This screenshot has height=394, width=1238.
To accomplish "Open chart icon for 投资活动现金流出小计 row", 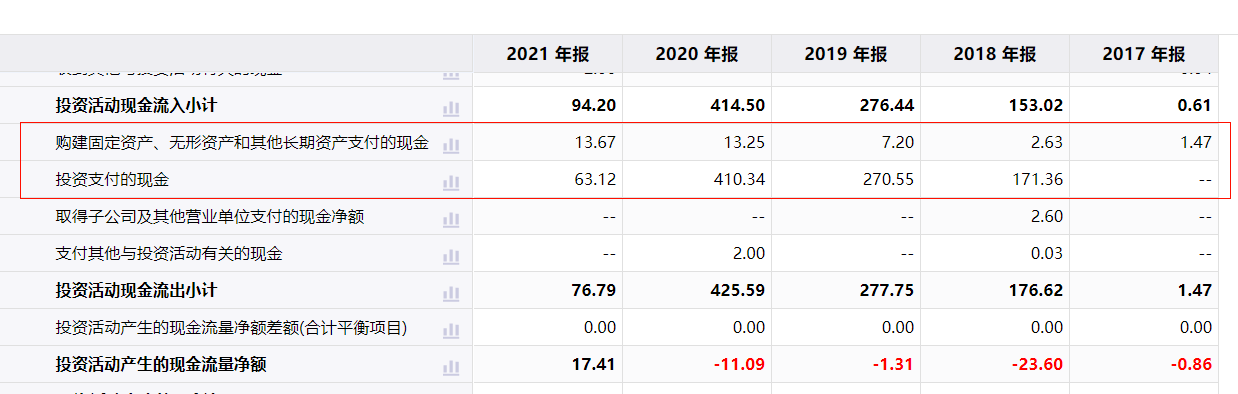I will pos(451,292).
